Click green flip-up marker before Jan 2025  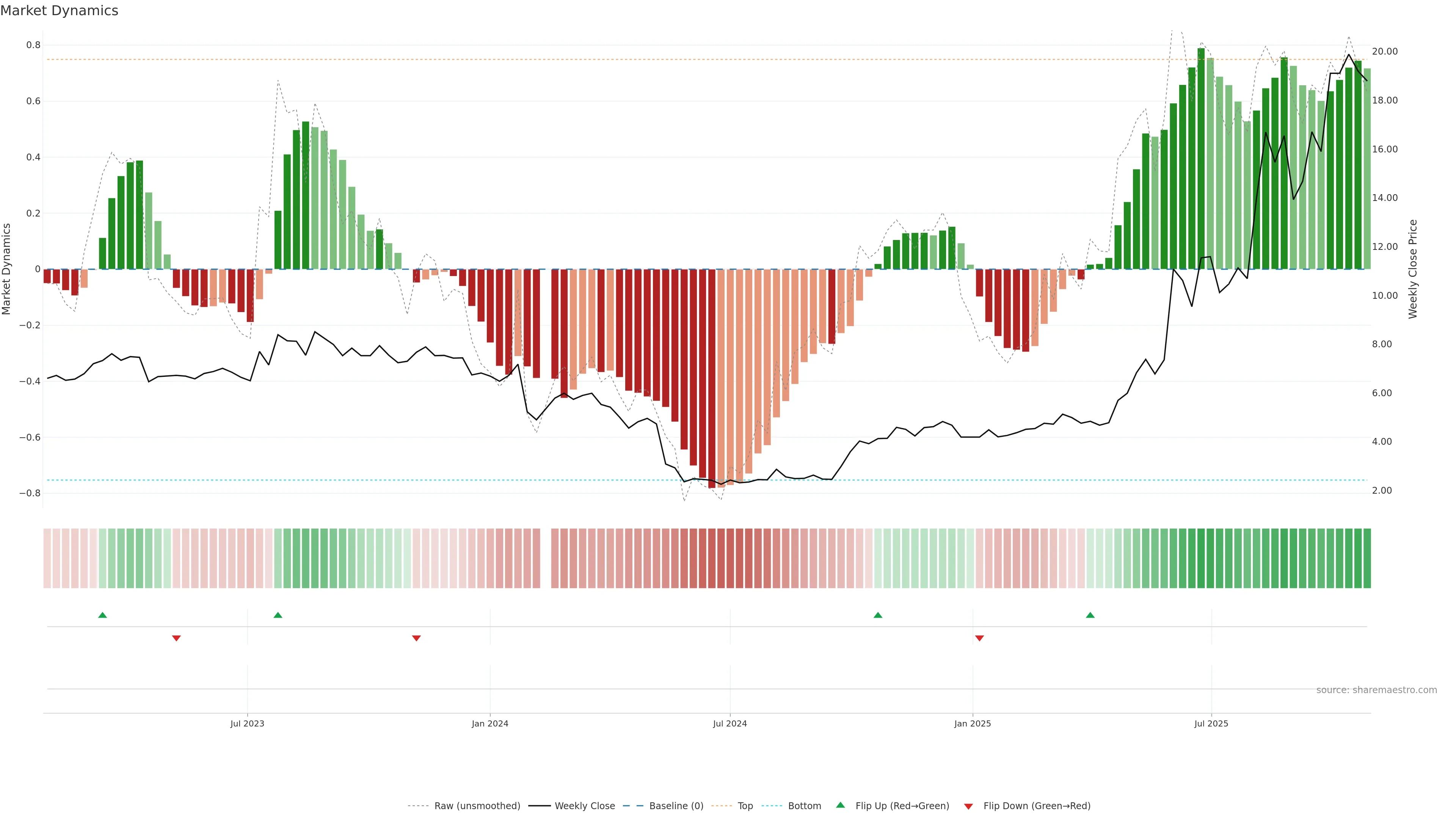pyautogui.click(x=878, y=615)
